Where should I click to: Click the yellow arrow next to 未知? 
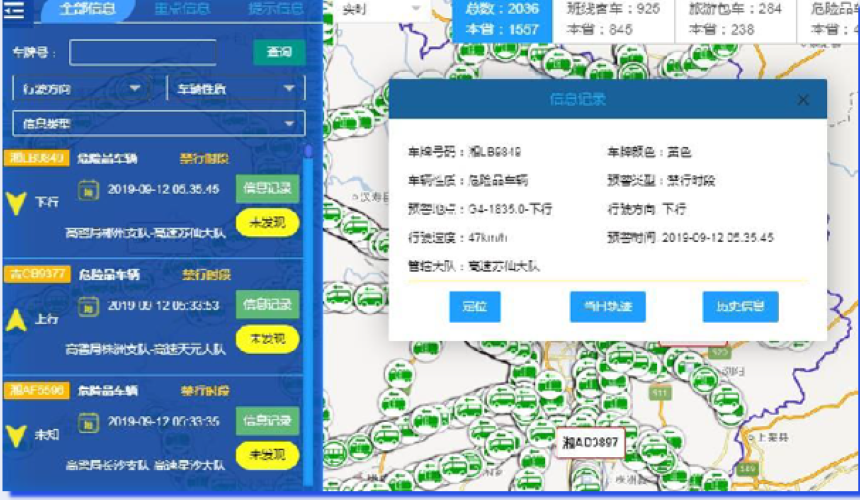coord(16,436)
